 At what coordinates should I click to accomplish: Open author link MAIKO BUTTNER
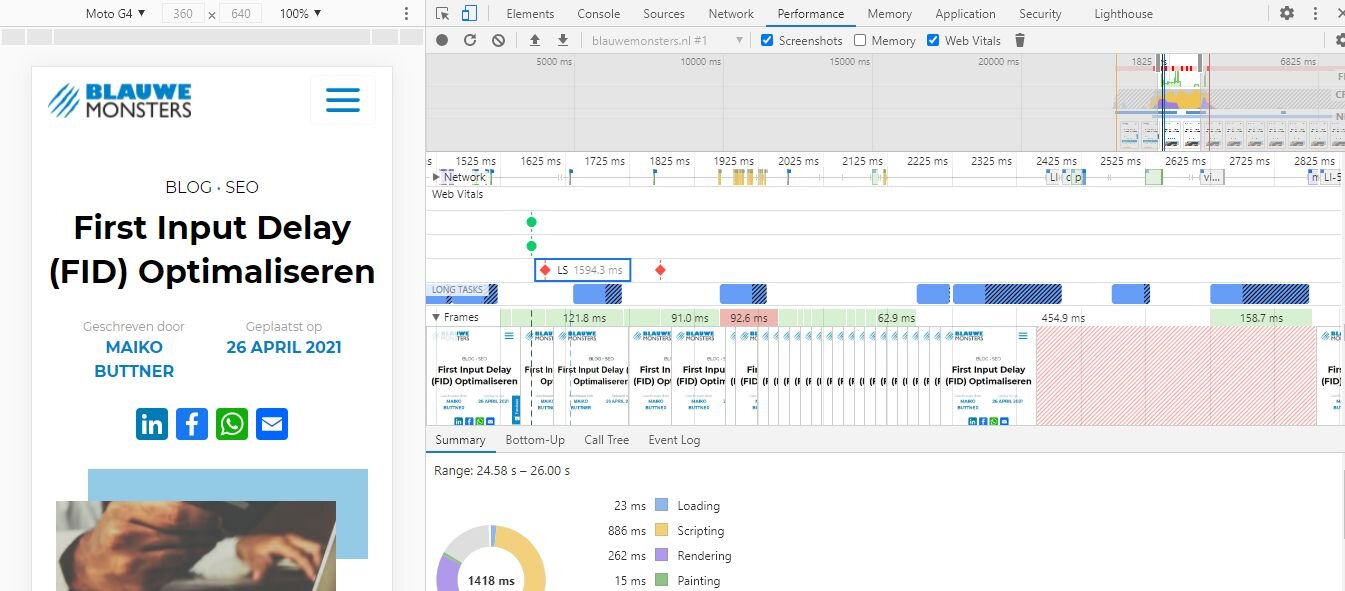(134, 359)
